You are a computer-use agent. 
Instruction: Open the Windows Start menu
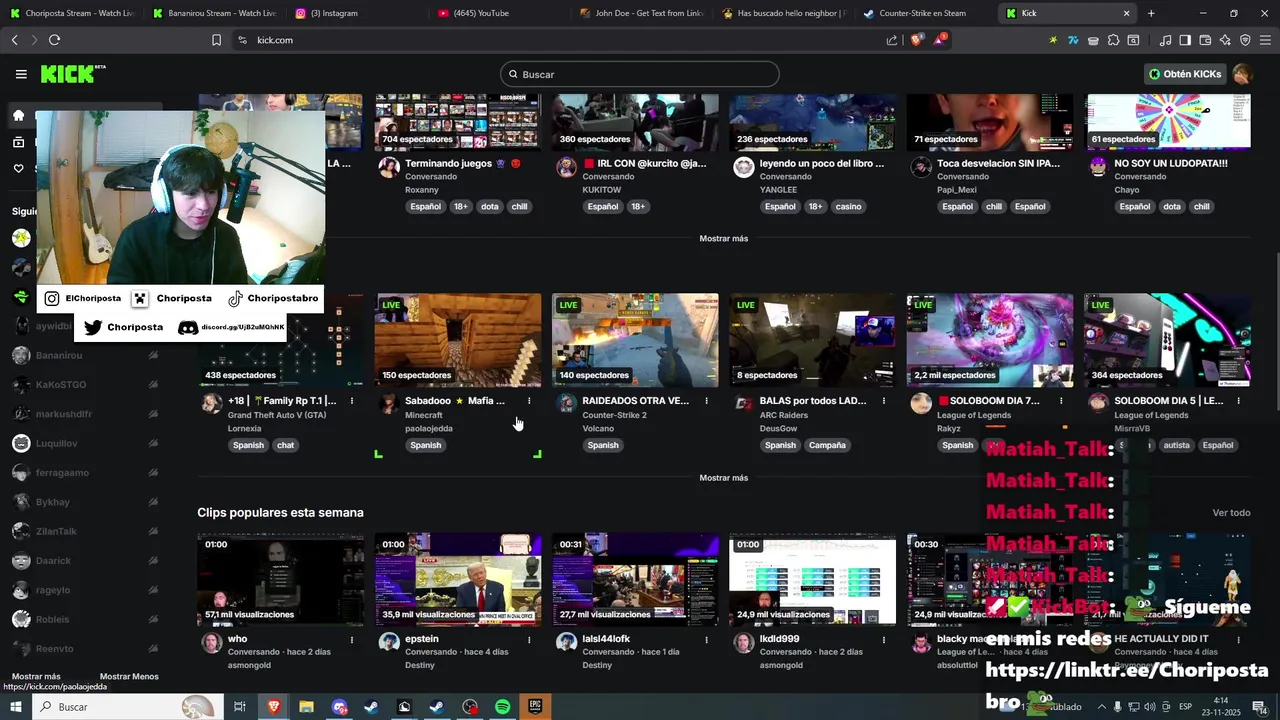pyautogui.click(x=15, y=707)
